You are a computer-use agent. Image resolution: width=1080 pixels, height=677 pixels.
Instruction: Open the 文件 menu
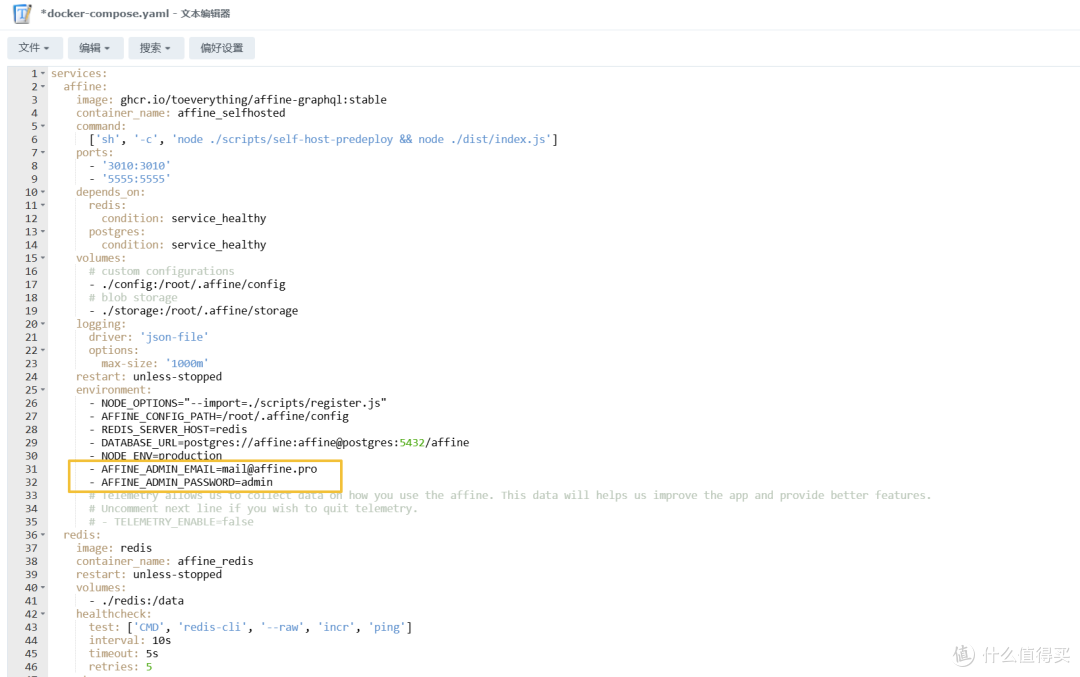tap(34, 48)
